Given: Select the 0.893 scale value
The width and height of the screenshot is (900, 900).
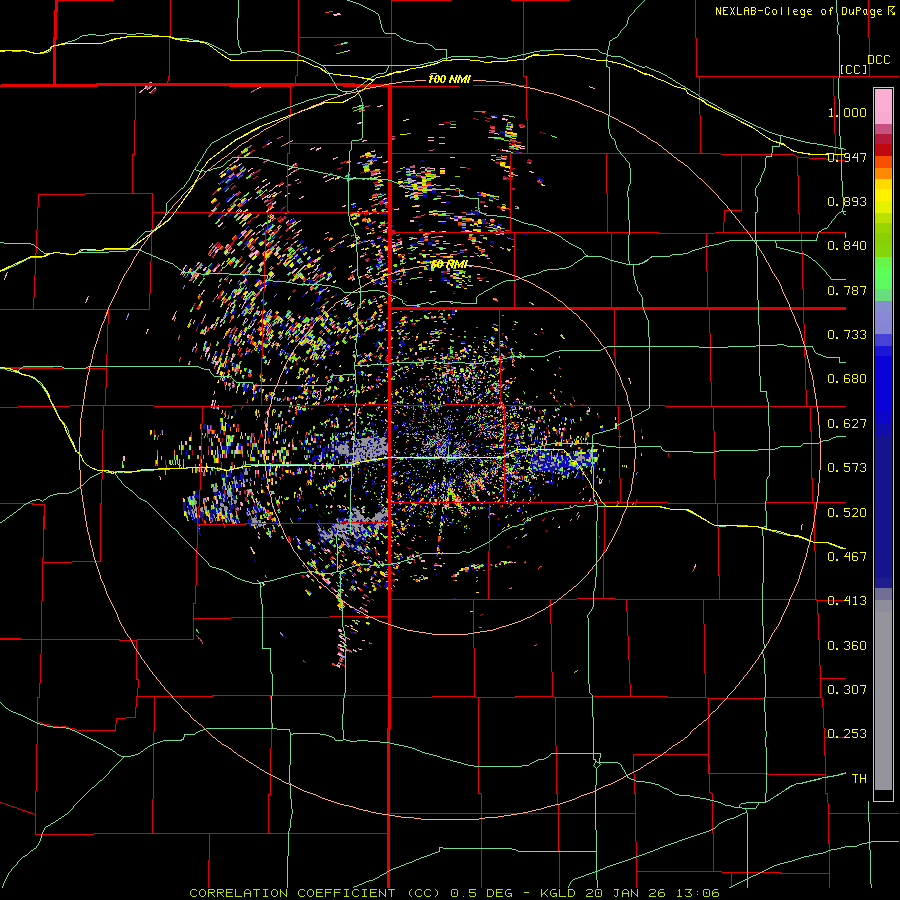Looking at the screenshot, I should (847, 201).
